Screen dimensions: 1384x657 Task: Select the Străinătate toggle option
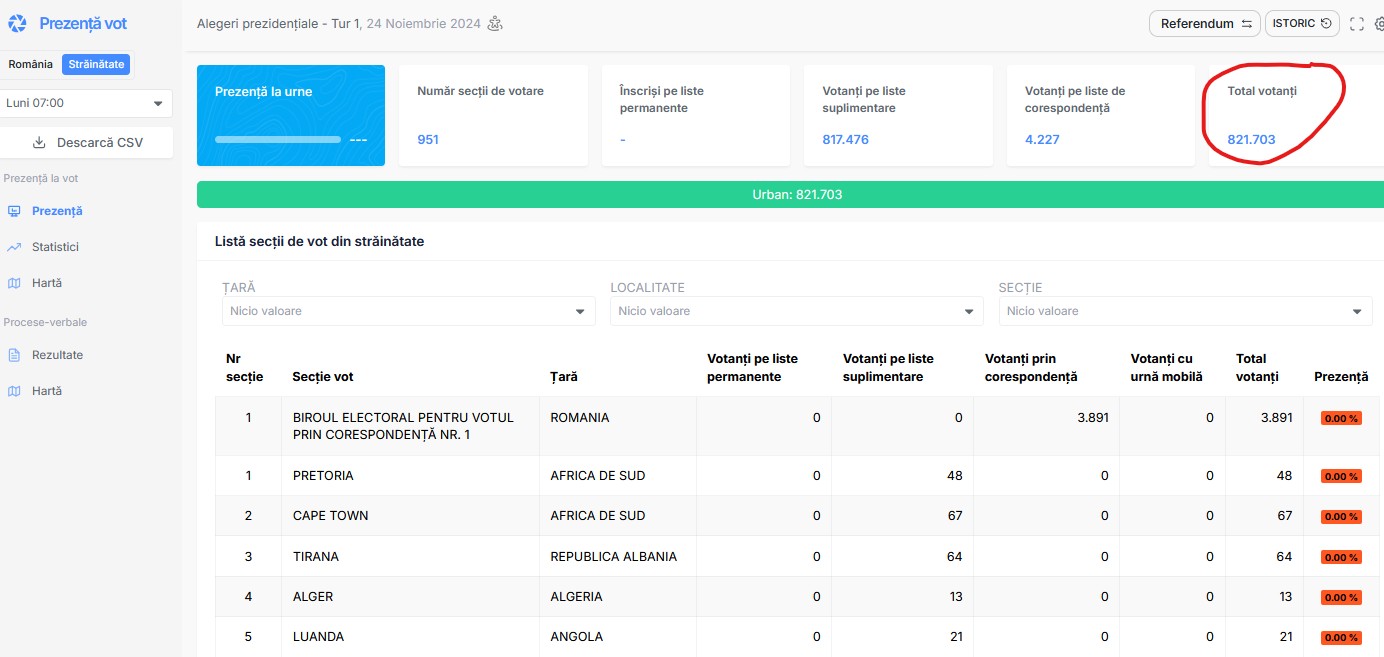click(96, 64)
